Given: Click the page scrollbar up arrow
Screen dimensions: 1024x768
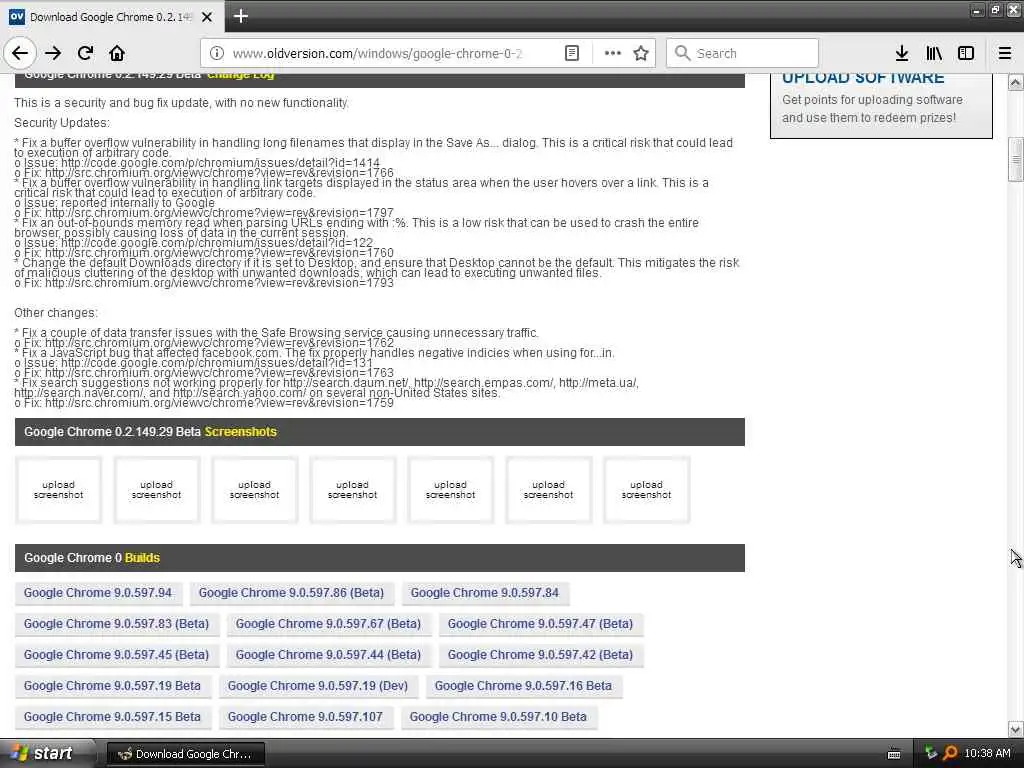Looking at the screenshot, I should (1016, 82).
